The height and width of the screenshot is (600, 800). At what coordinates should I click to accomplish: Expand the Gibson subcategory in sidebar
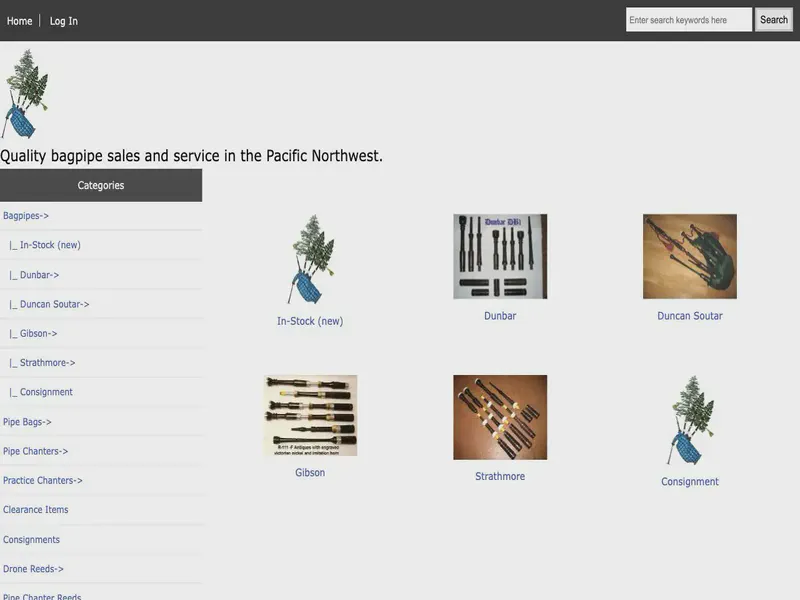click(38, 333)
